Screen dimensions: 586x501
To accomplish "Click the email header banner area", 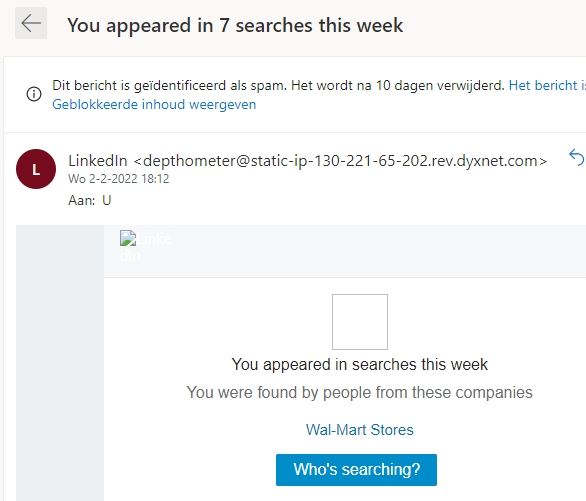I will pyautogui.click(x=345, y=251).
